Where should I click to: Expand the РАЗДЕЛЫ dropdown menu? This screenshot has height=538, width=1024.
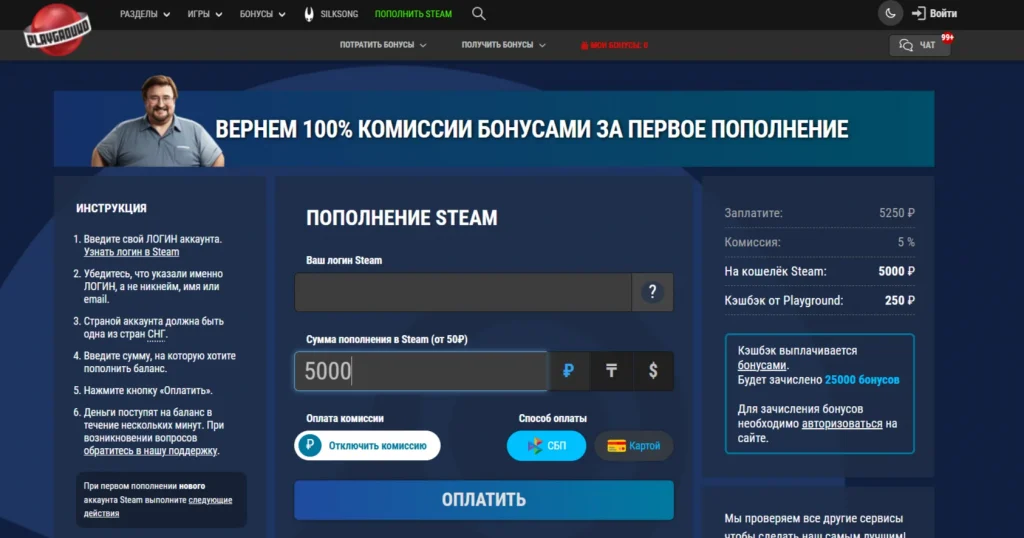(145, 14)
